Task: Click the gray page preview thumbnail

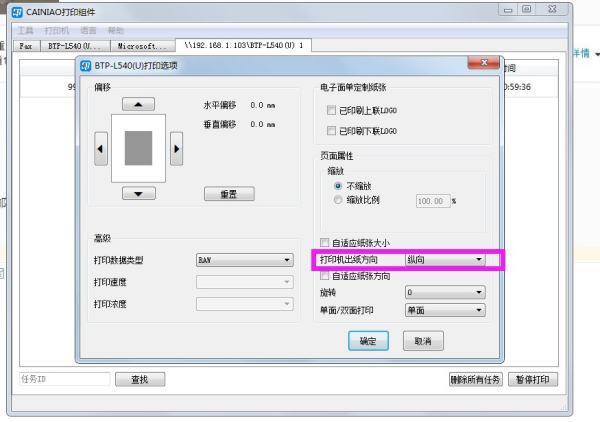Action: (x=138, y=149)
